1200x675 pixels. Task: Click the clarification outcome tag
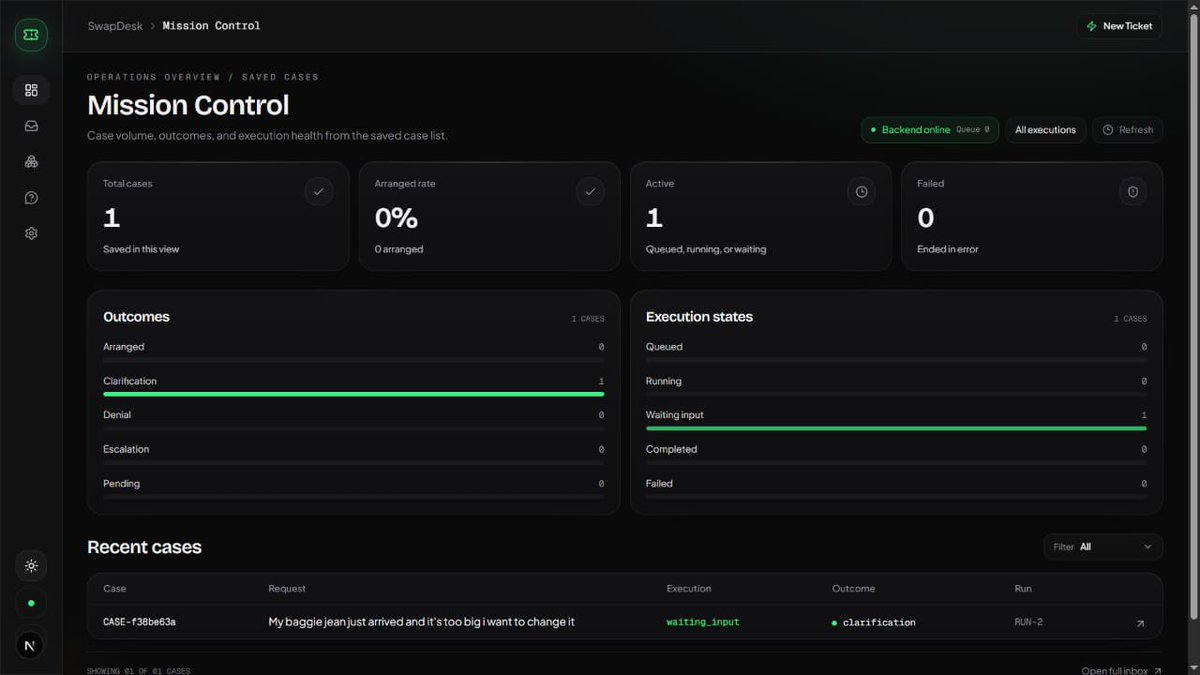click(873, 622)
